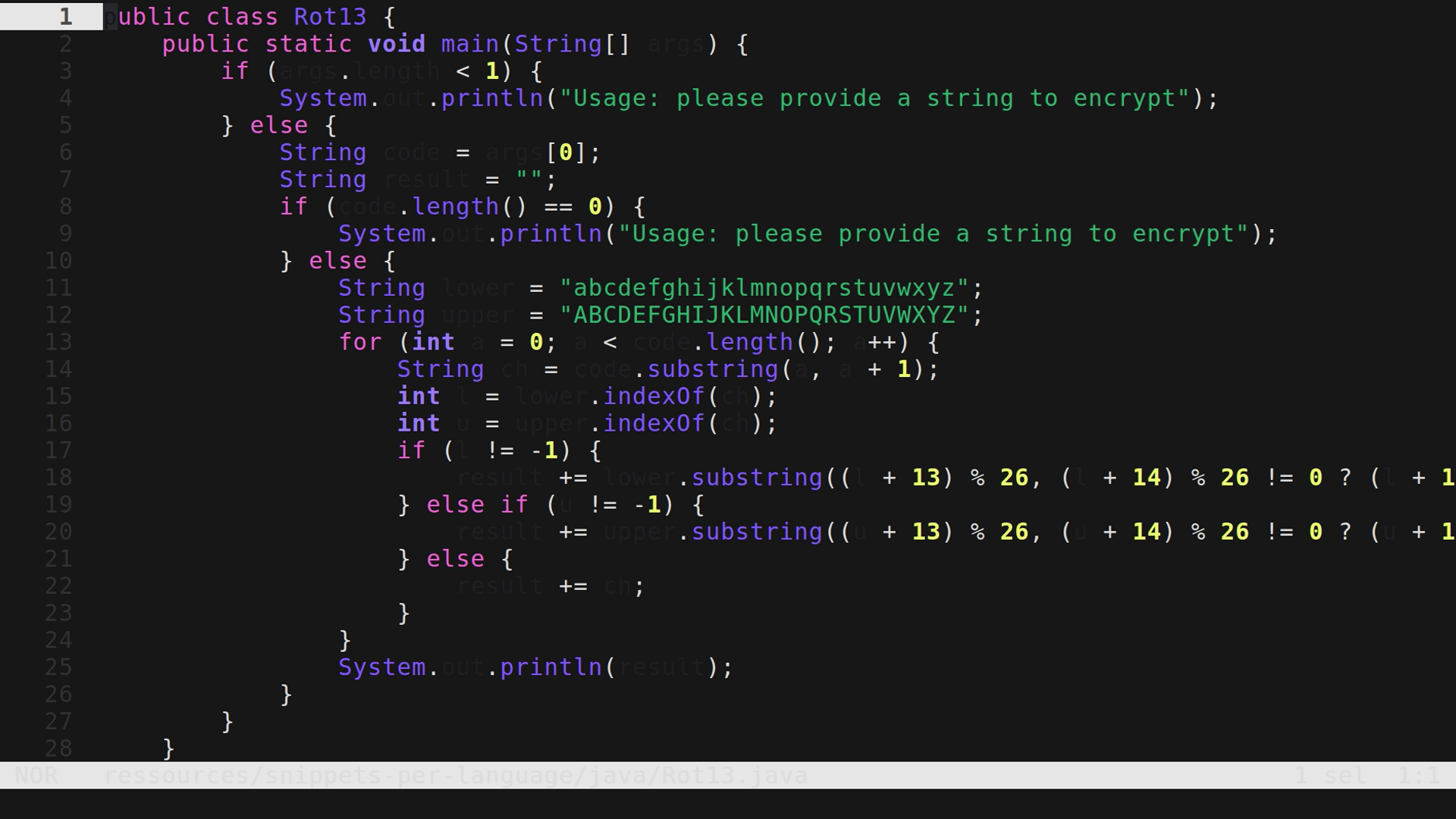Viewport: 1456px width, 819px height.
Task: Click the 'else' keyword on line 5
Action: (279, 125)
